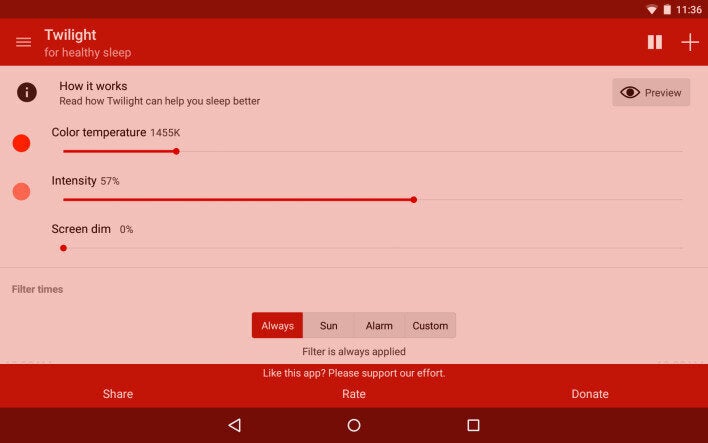
Task: Click the Intensity slider handle
Action: (414, 200)
